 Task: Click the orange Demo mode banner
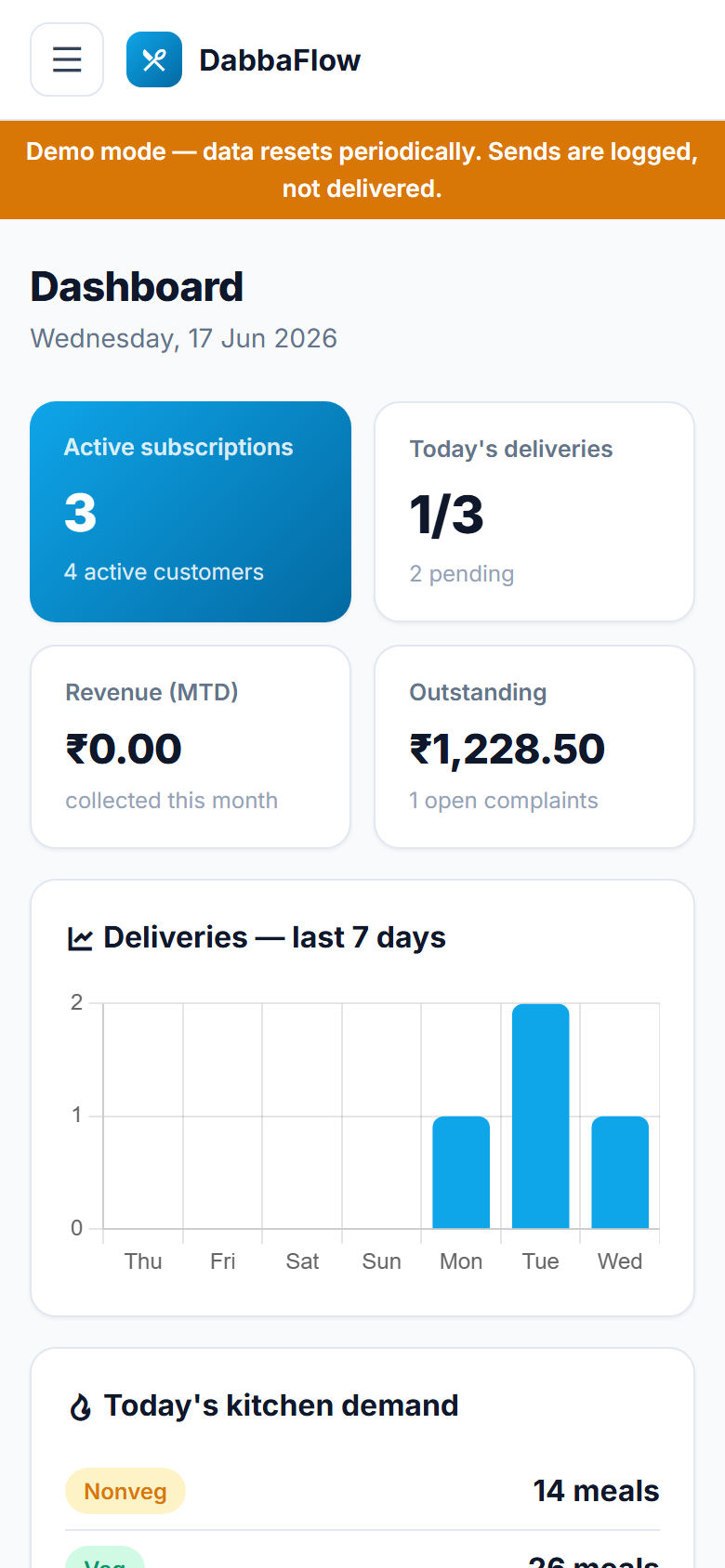click(x=362, y=170)
